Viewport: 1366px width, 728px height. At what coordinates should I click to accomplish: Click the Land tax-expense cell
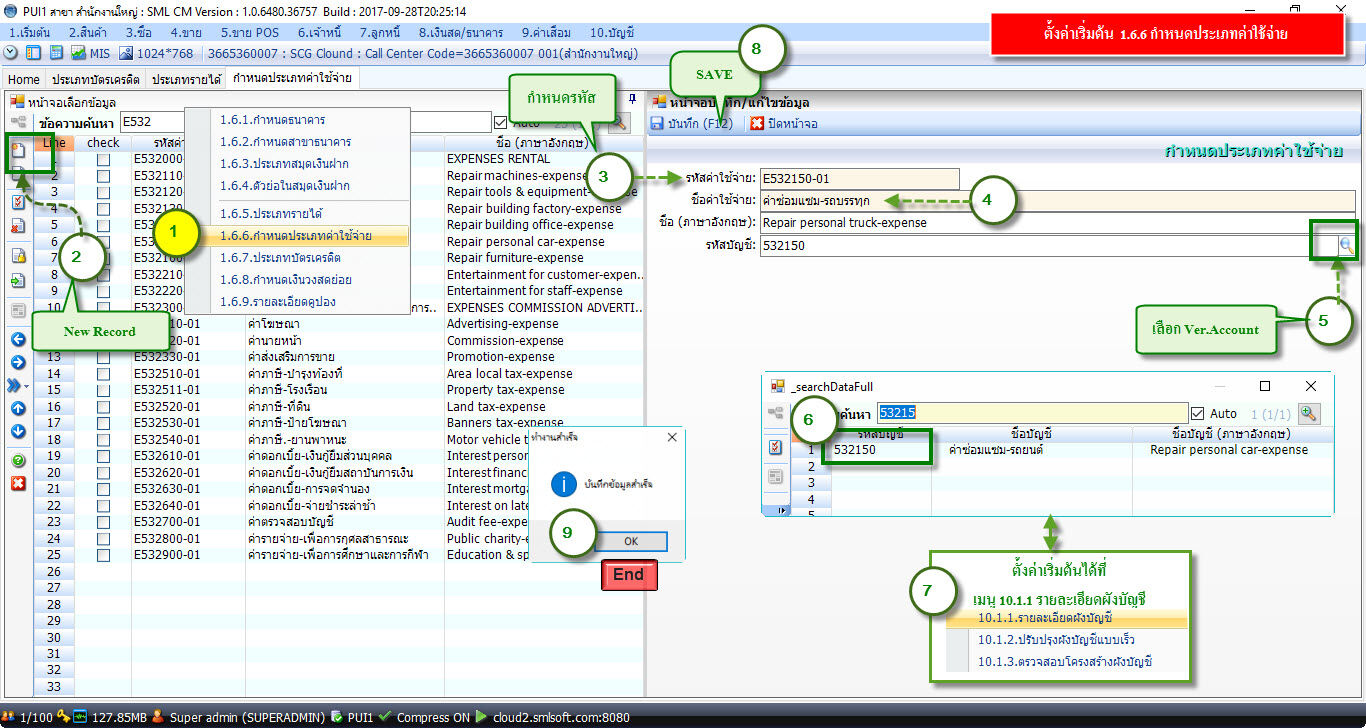(544, 407)
